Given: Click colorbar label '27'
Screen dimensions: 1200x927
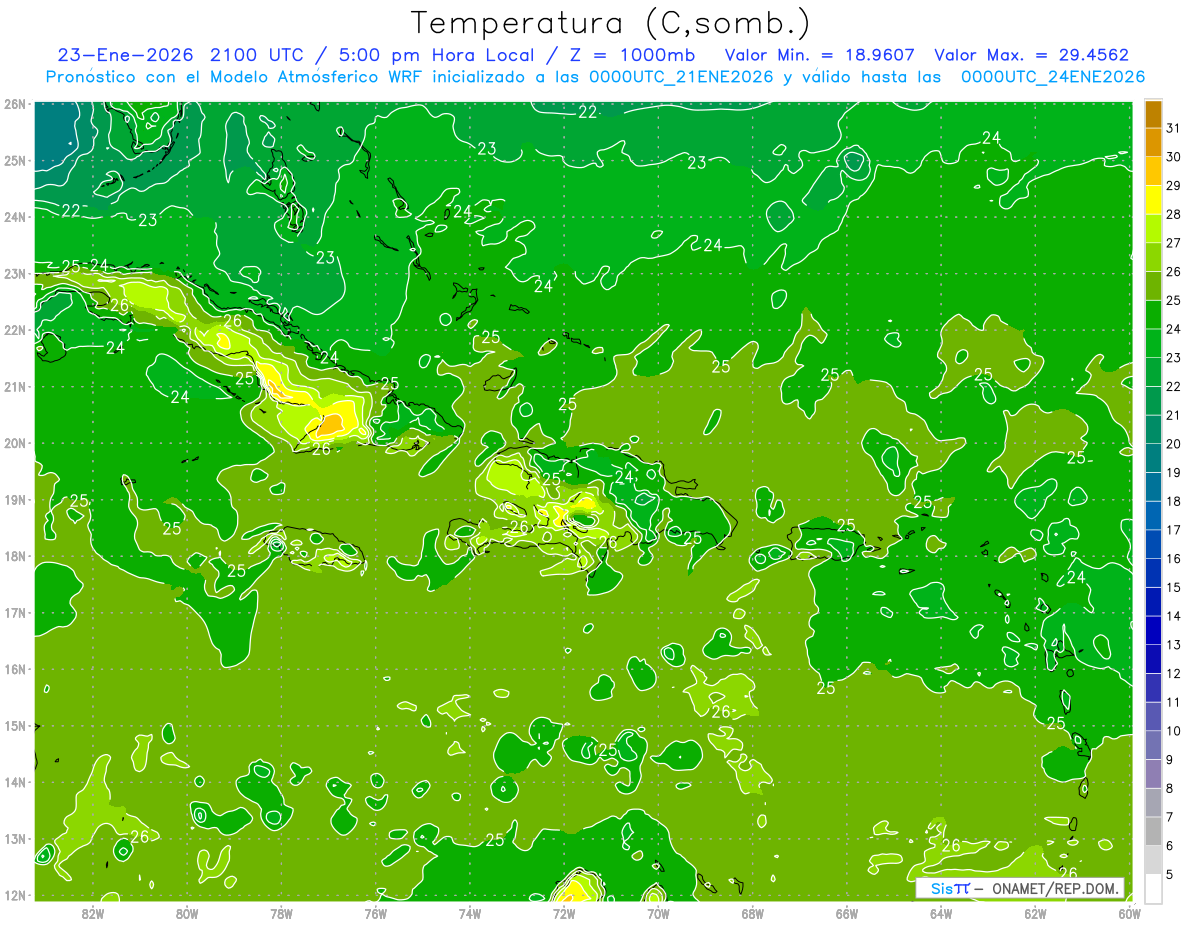Looking at the screenshot, I should (x=1174, y=243).
